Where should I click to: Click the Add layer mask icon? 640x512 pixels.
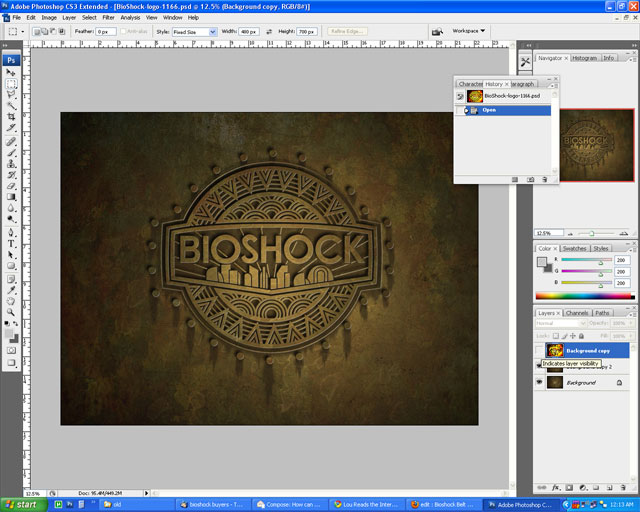coord(569,488)
